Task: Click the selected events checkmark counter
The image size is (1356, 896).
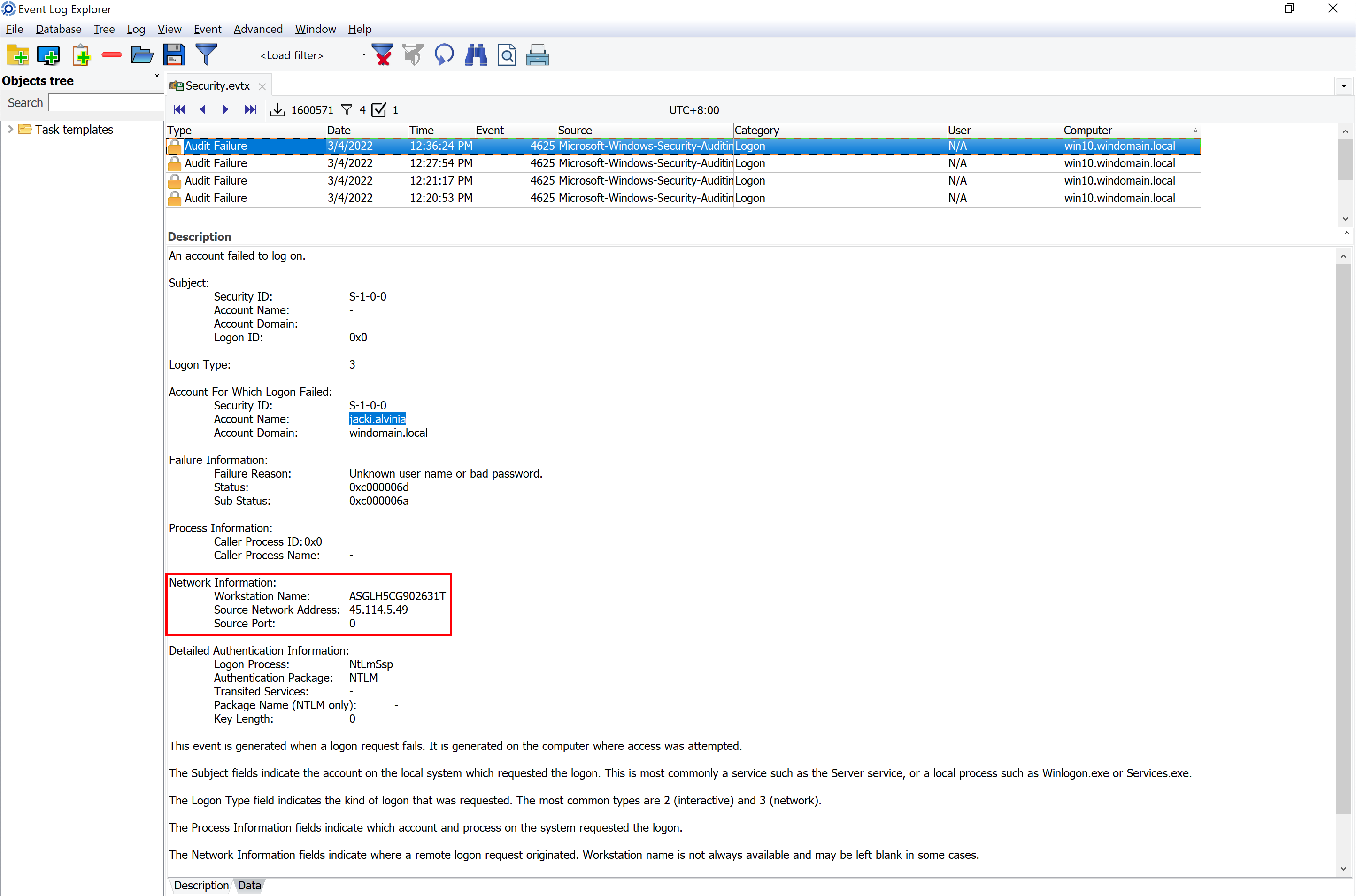Action: click(x=379, y=110)
